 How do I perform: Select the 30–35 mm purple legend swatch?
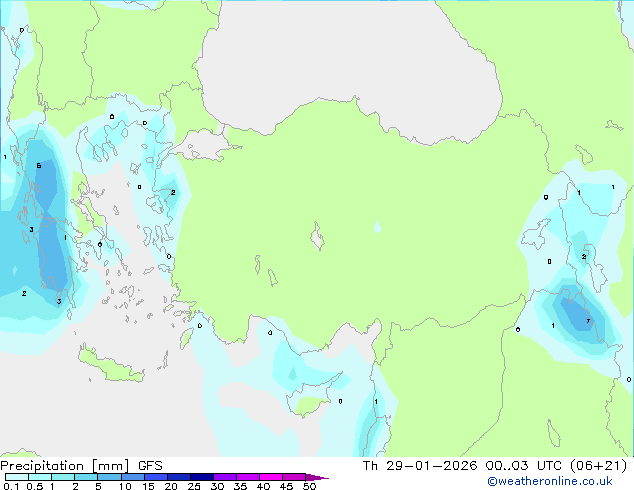224,477
